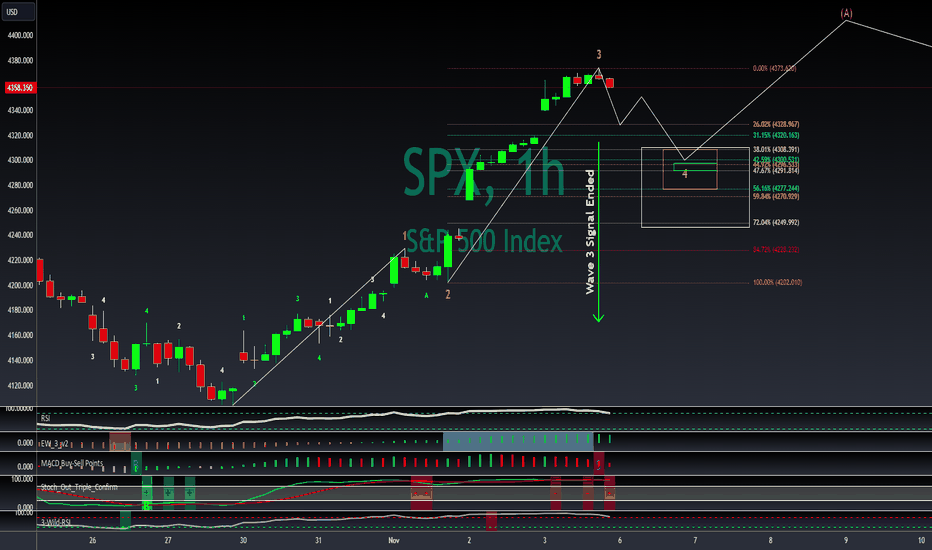Viewport: 932px width, 550px height.
Task: Click date 9 on the time axis
Action: tap(846, 540)
